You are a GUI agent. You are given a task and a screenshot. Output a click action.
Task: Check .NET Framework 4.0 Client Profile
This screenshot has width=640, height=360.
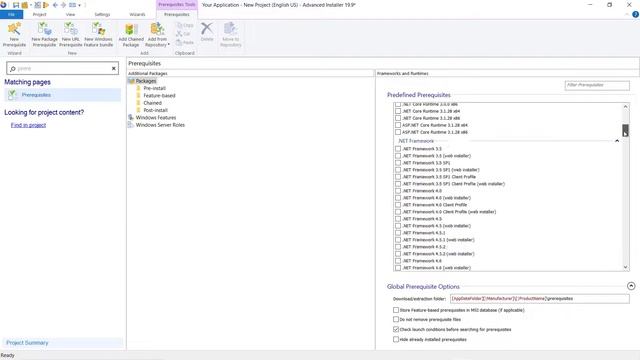click(398, 205)
